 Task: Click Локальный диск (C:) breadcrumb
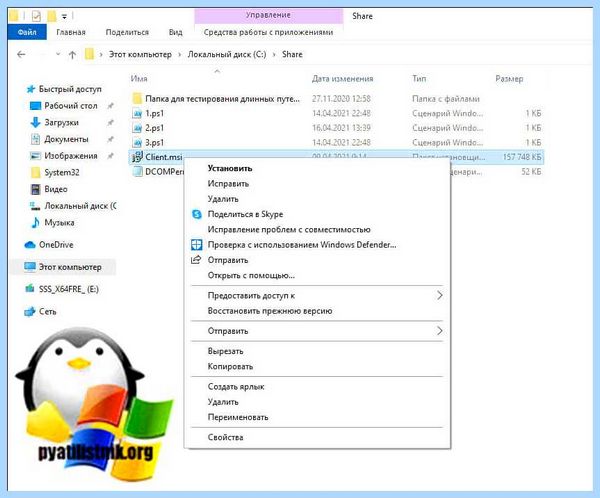tap(227, 54)
